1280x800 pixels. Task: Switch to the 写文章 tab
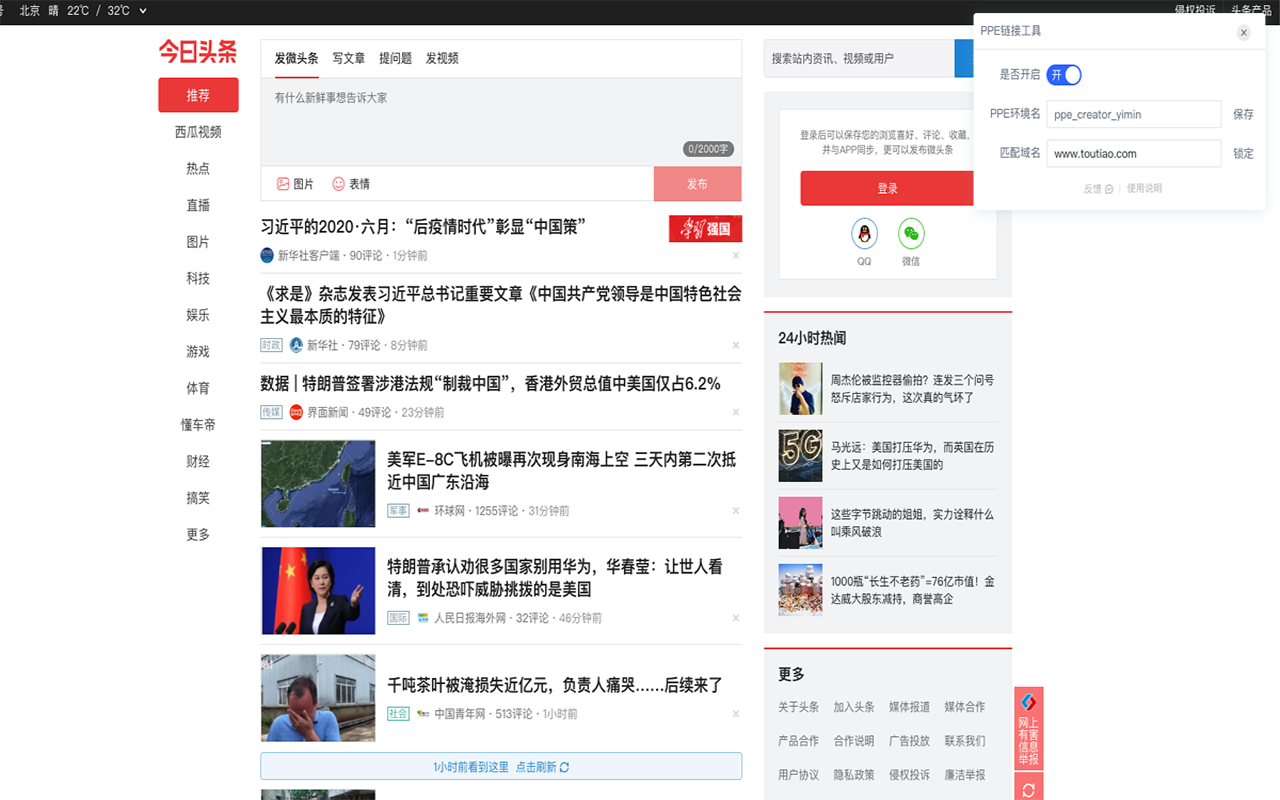pos(348,58)
